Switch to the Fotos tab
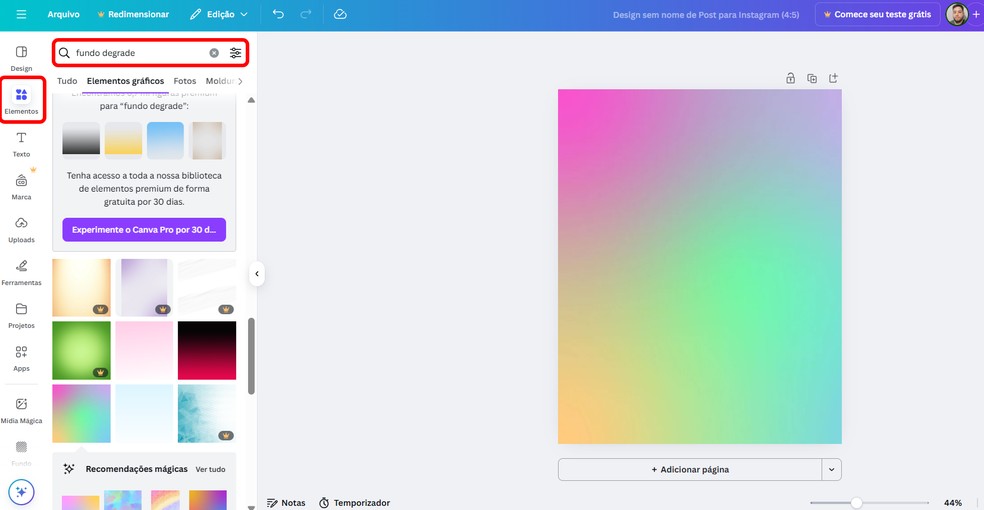 (184, 81)
